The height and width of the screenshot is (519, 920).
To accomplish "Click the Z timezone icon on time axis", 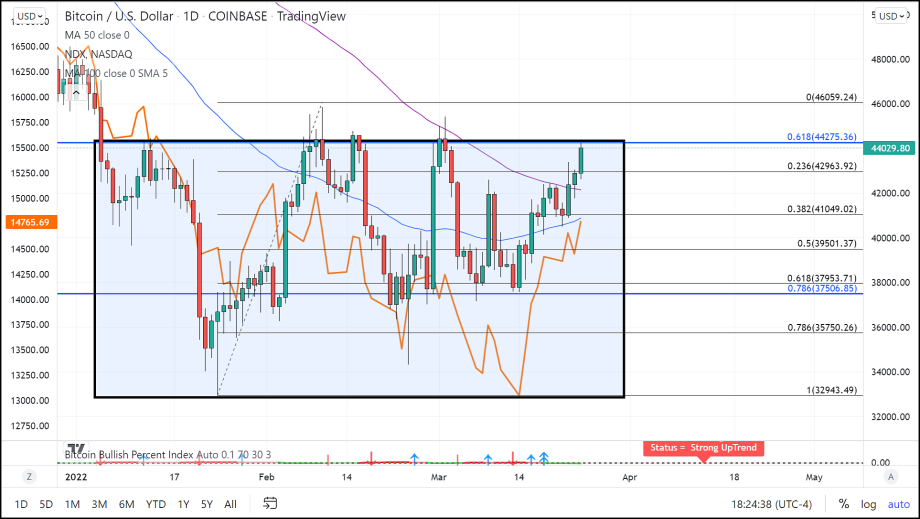I will pyautogui.click(x=30, y=477).
